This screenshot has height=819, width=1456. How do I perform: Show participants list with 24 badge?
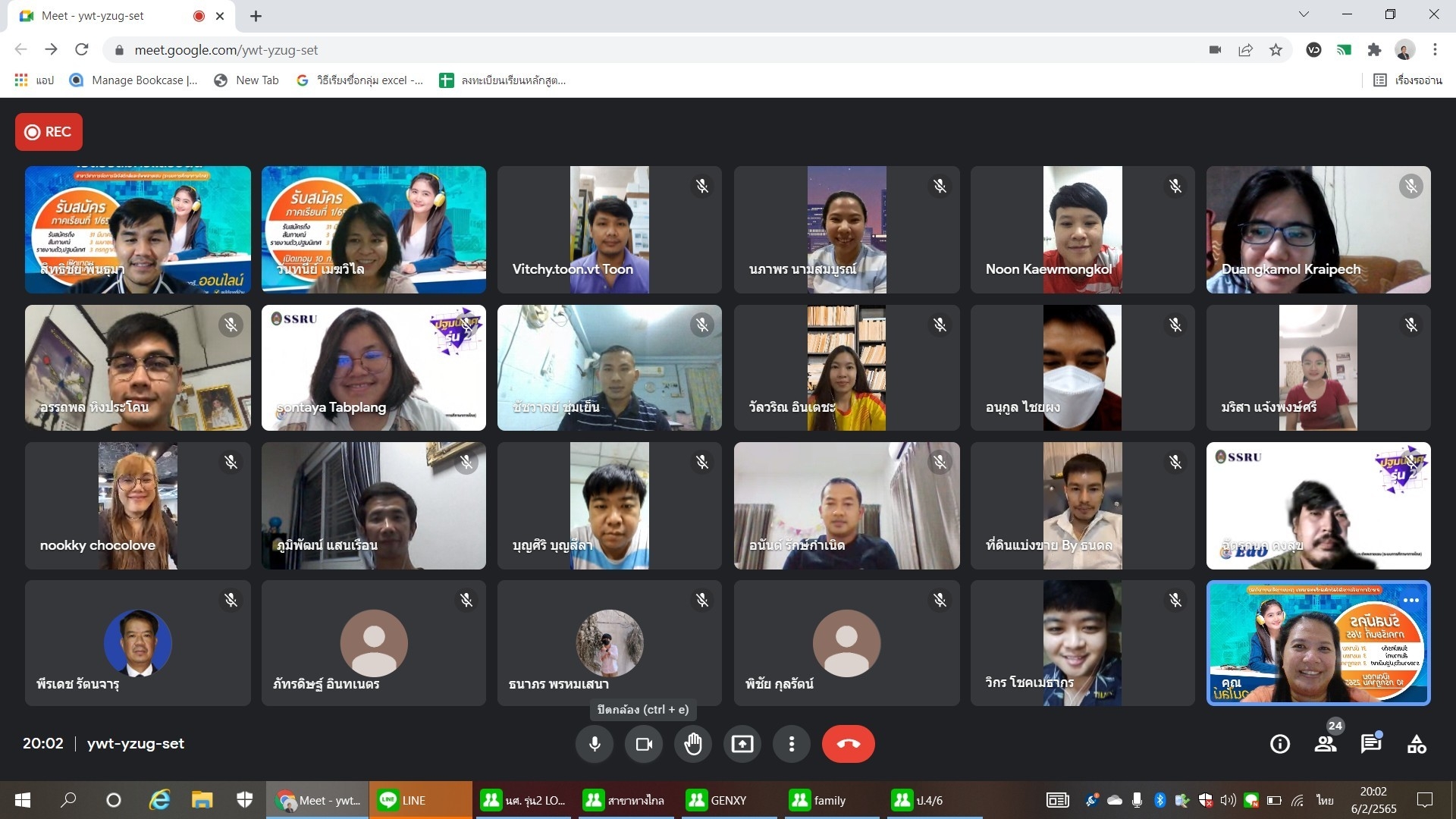point(1326,744)
